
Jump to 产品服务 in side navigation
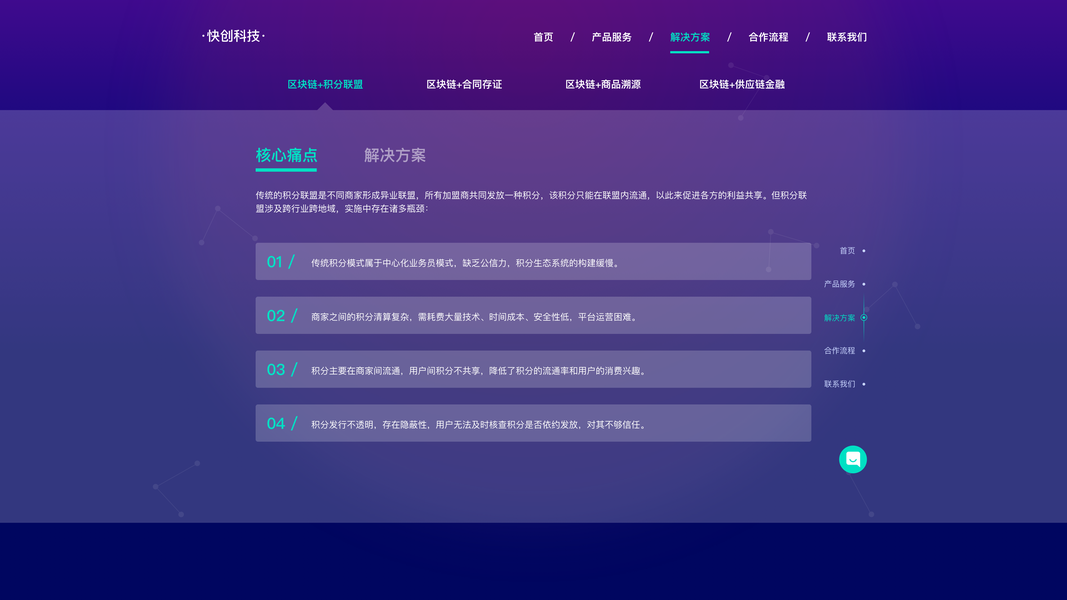click(840, 284)
